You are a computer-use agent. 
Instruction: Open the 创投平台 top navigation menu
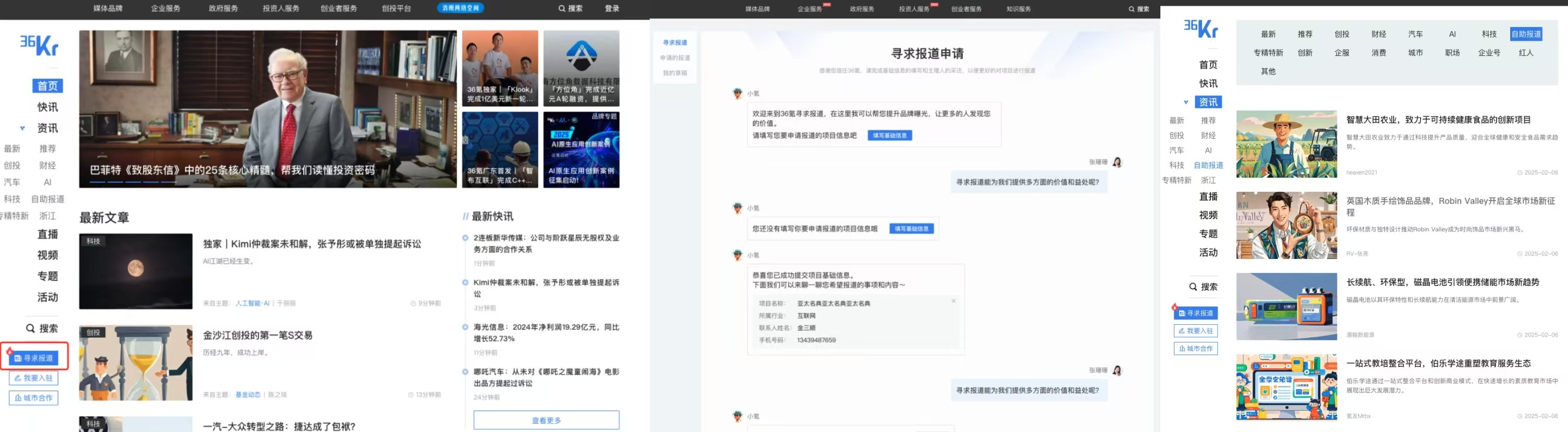point(396,8)
